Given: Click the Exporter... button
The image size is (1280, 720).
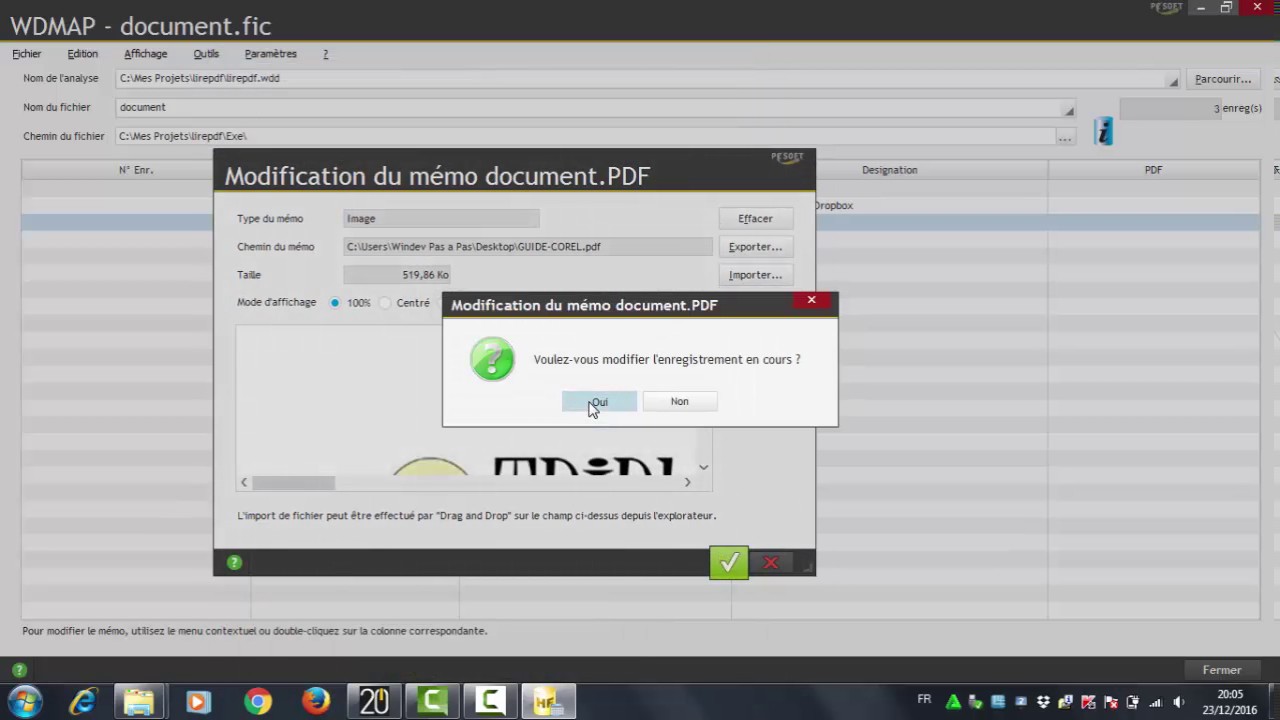Looking at the screenshot, I should coord(755,247).
